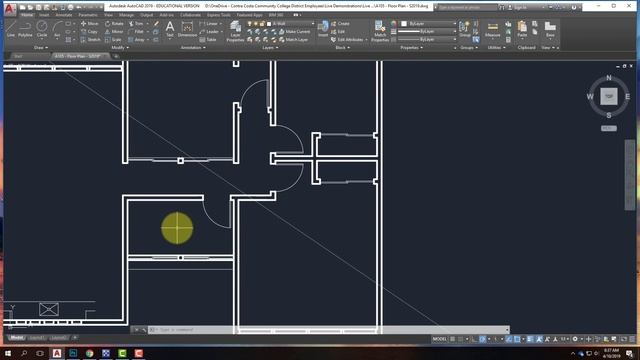Click the Array tool

(136, 40)
